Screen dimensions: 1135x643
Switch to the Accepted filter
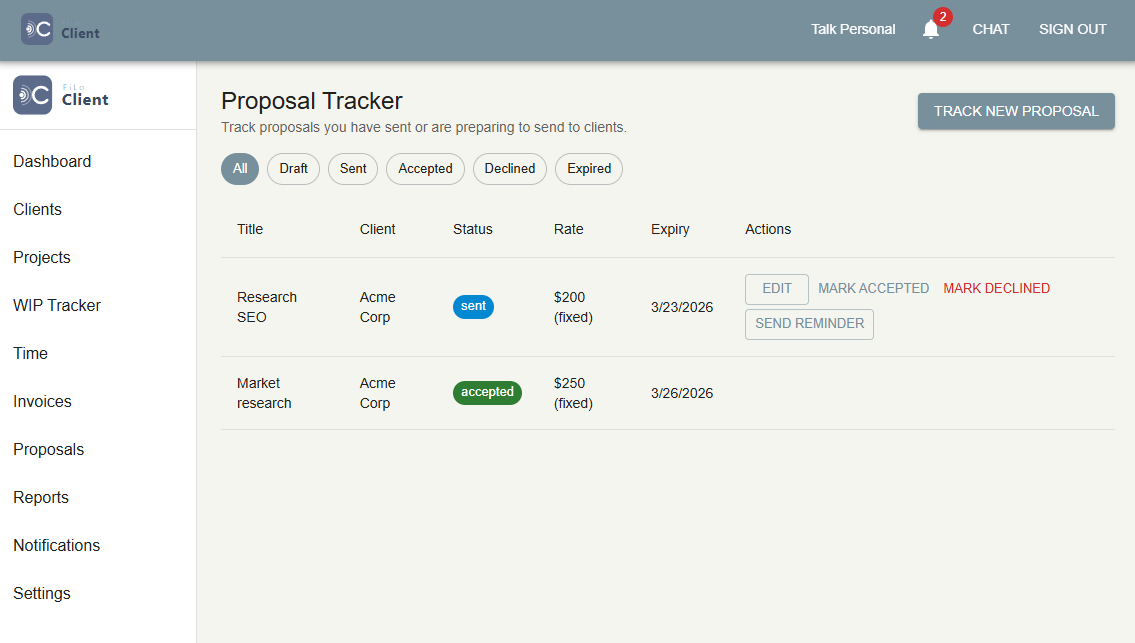point(424,168)
